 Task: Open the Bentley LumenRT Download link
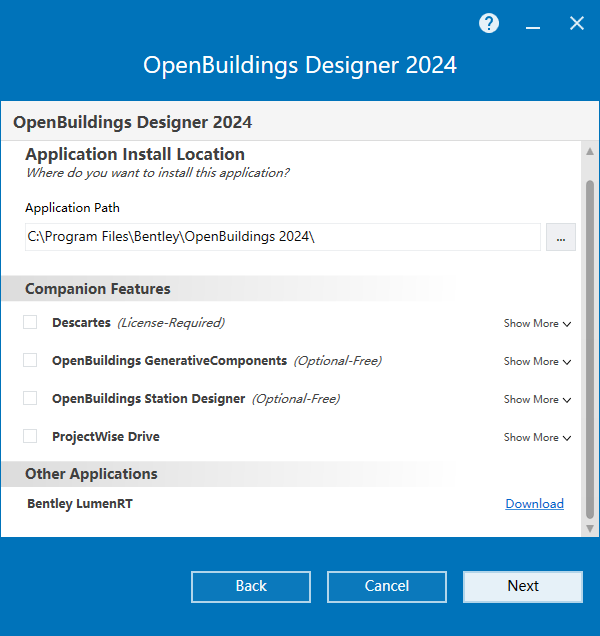click(x=534, y=504)
